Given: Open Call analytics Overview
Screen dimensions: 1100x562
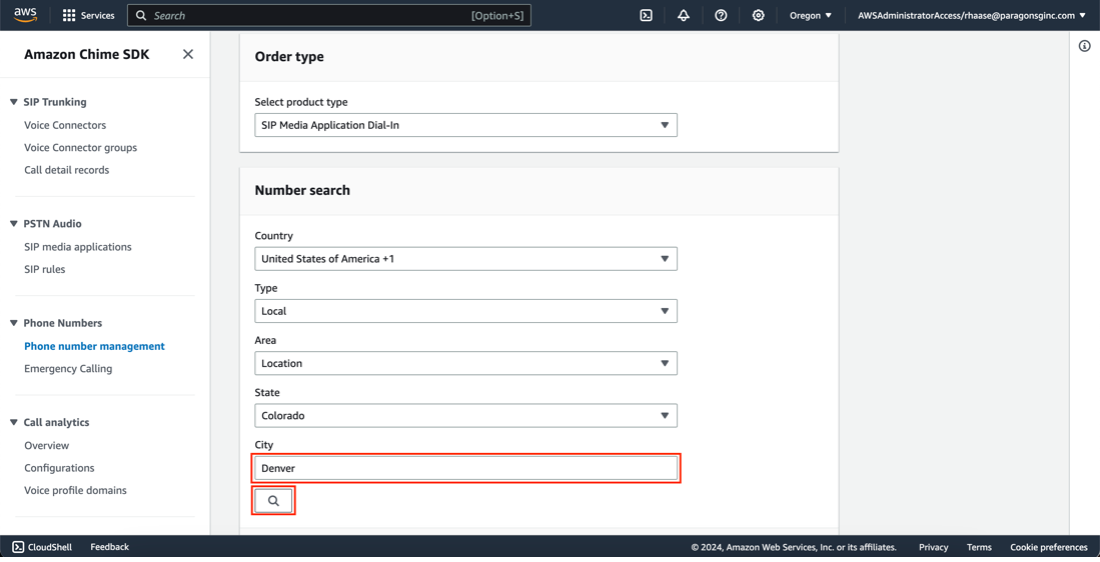Looking at the screenshot, I should [46, 446].
